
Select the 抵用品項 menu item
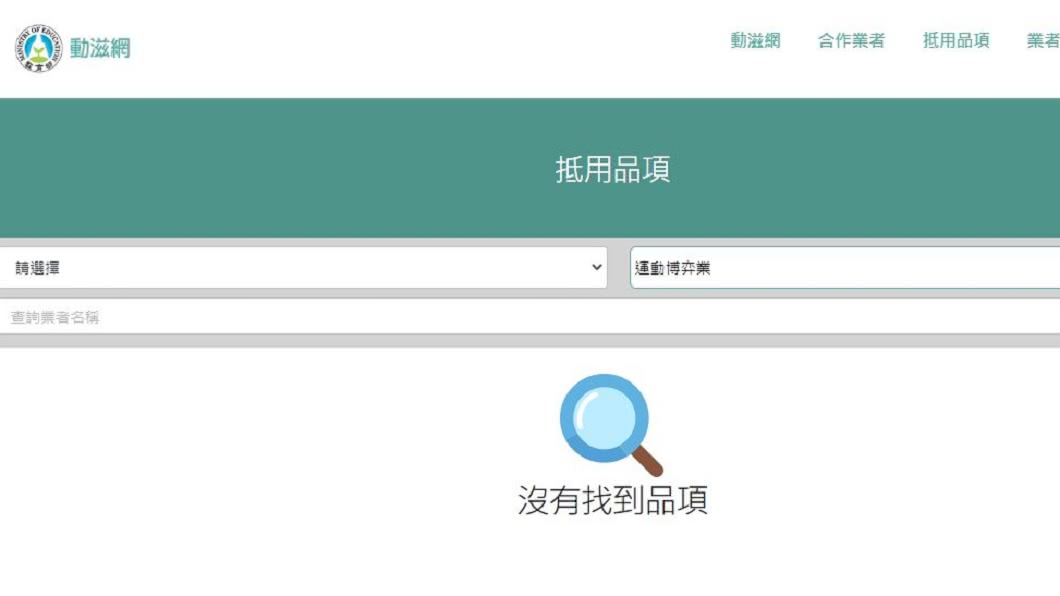point(956,41)
